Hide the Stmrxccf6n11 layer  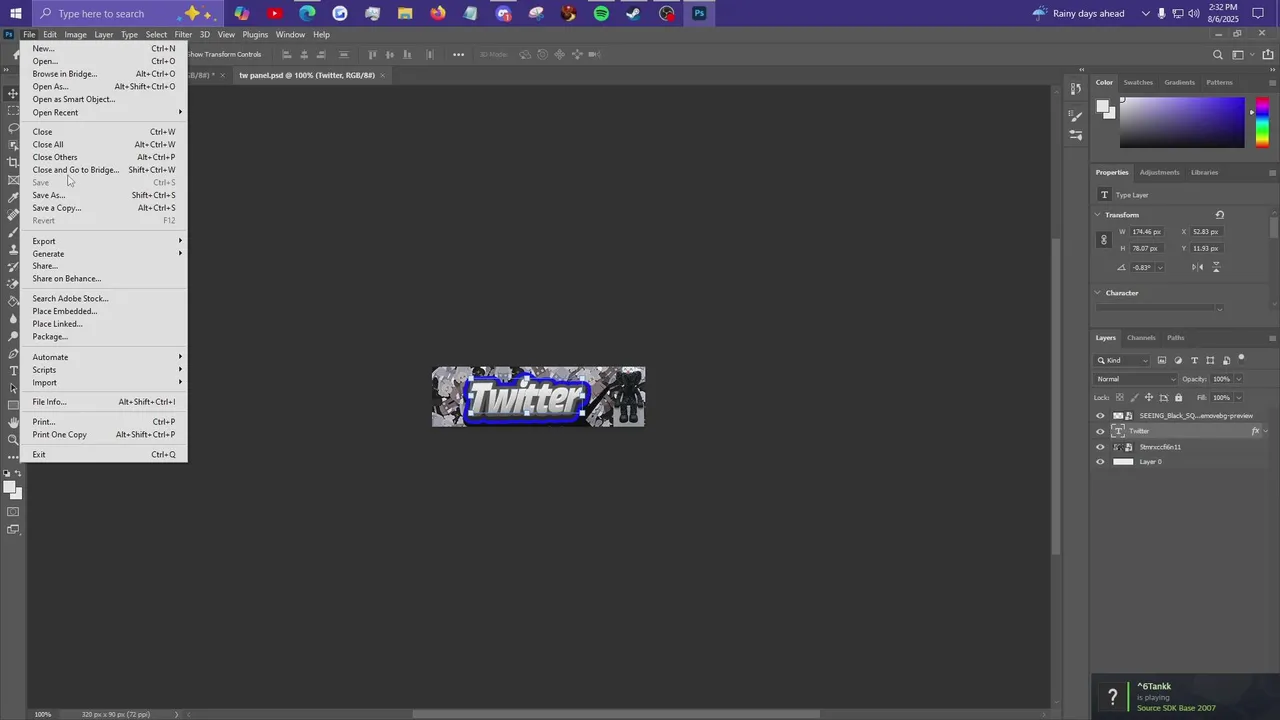tap(1100, 447)
